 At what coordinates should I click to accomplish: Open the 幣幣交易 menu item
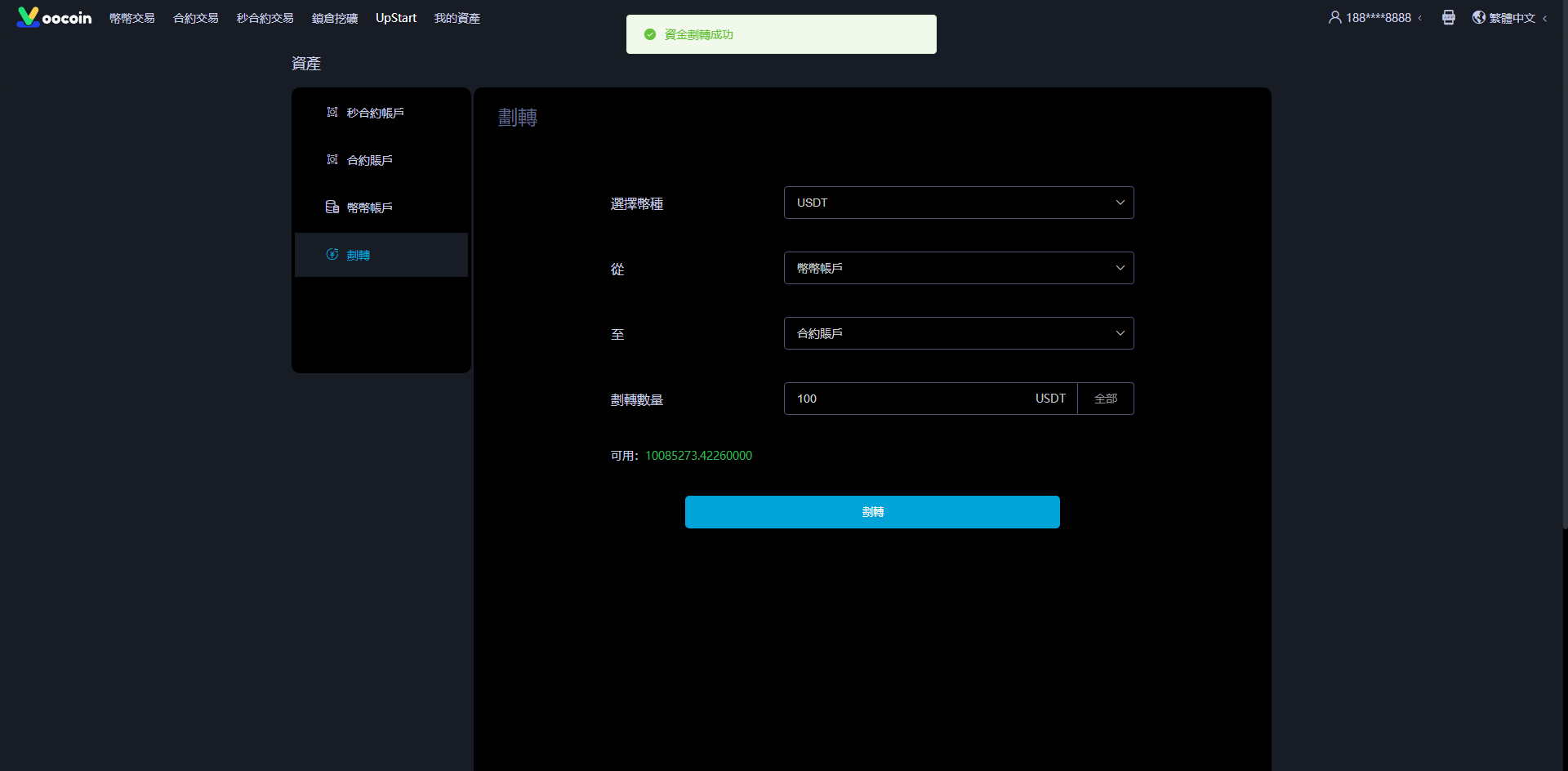click(132, 18)
